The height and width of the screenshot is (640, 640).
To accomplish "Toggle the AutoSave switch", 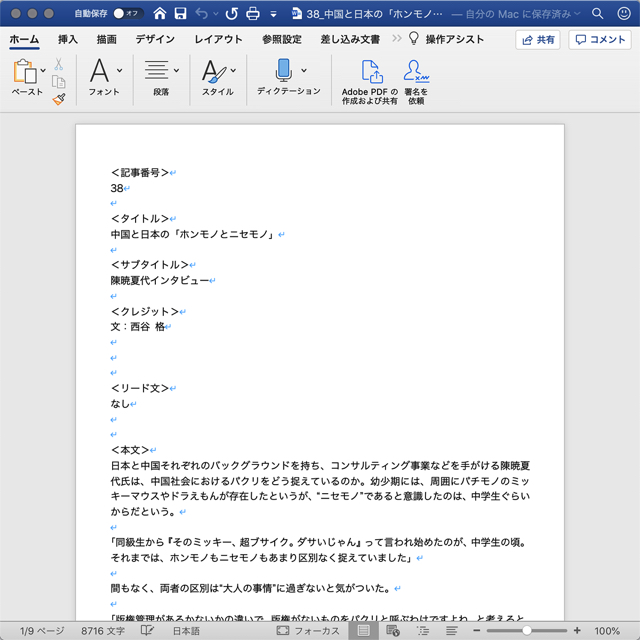I will pos(126,14).
